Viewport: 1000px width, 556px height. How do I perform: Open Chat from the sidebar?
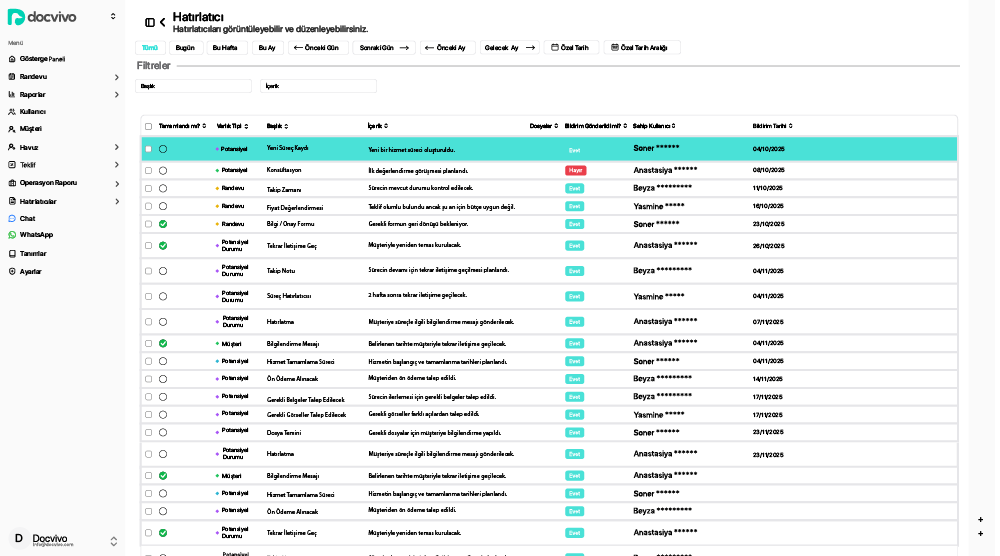coord(27,218)
